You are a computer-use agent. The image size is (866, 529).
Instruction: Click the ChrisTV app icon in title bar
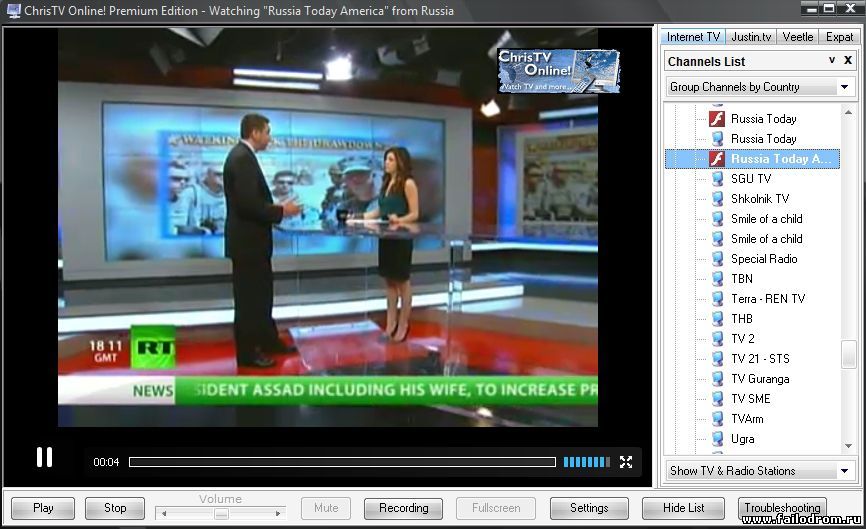click(x=13, y=10)
